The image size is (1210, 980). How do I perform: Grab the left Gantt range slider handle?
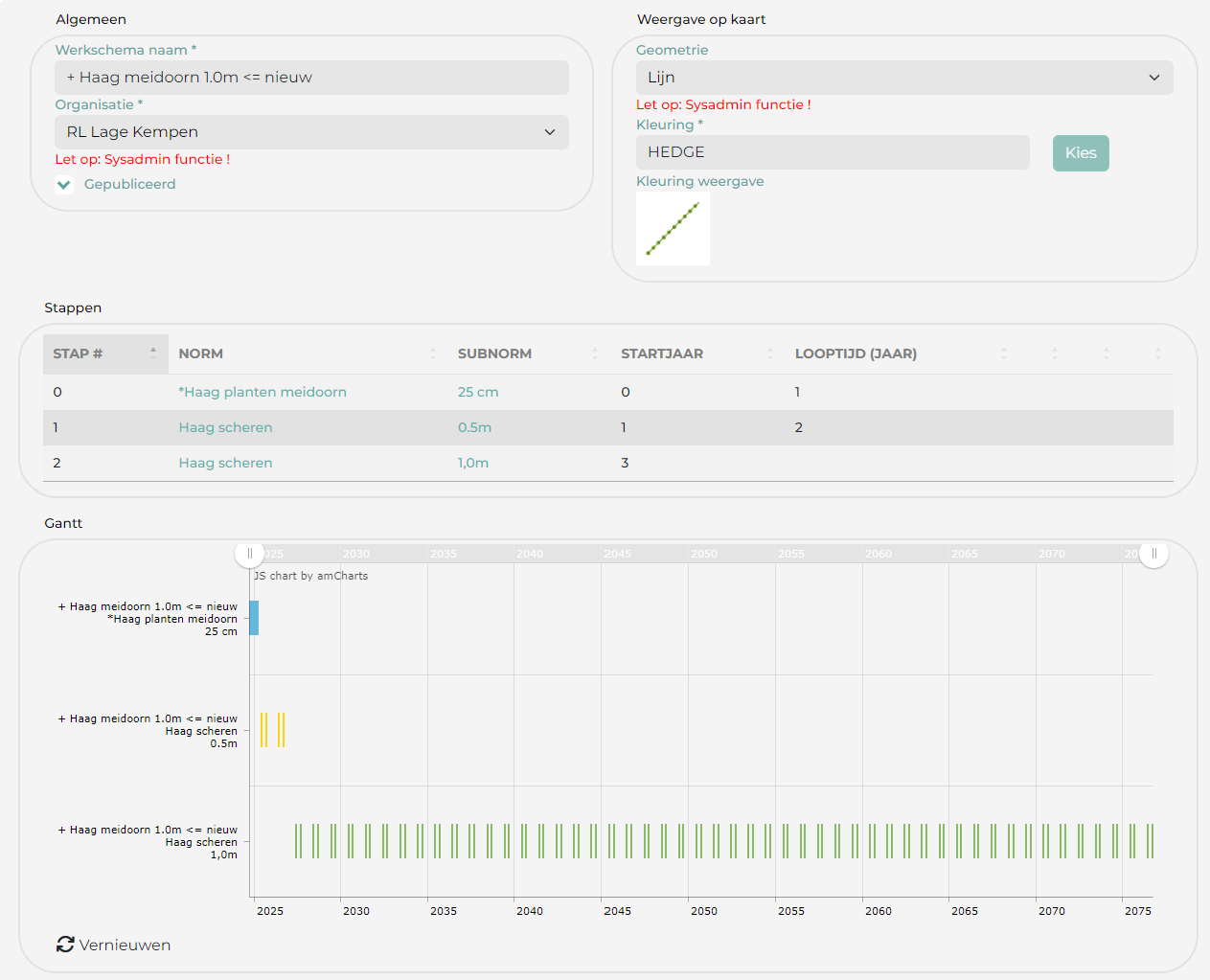point(249,554)
